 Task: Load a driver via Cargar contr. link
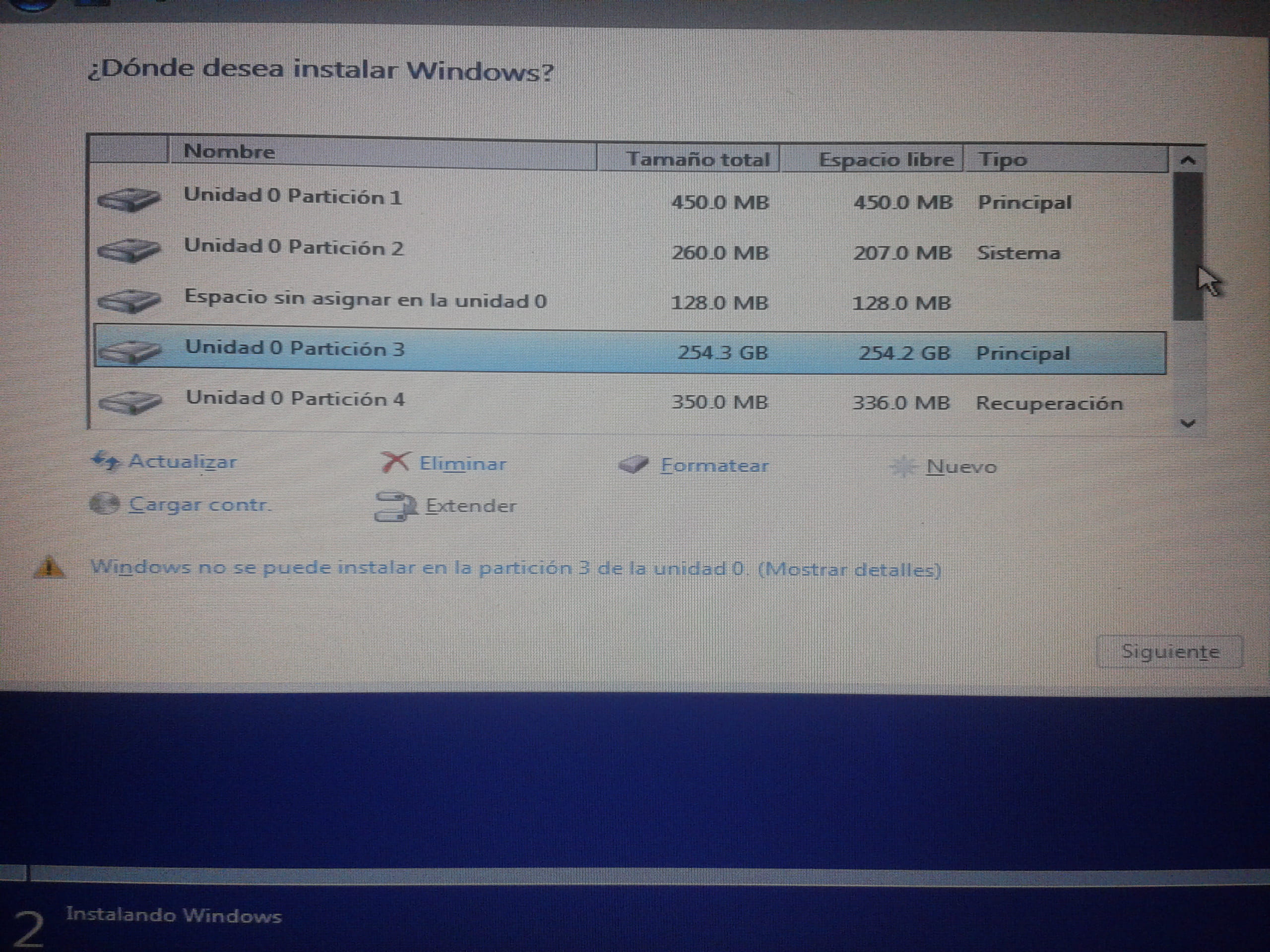(199, 504)
